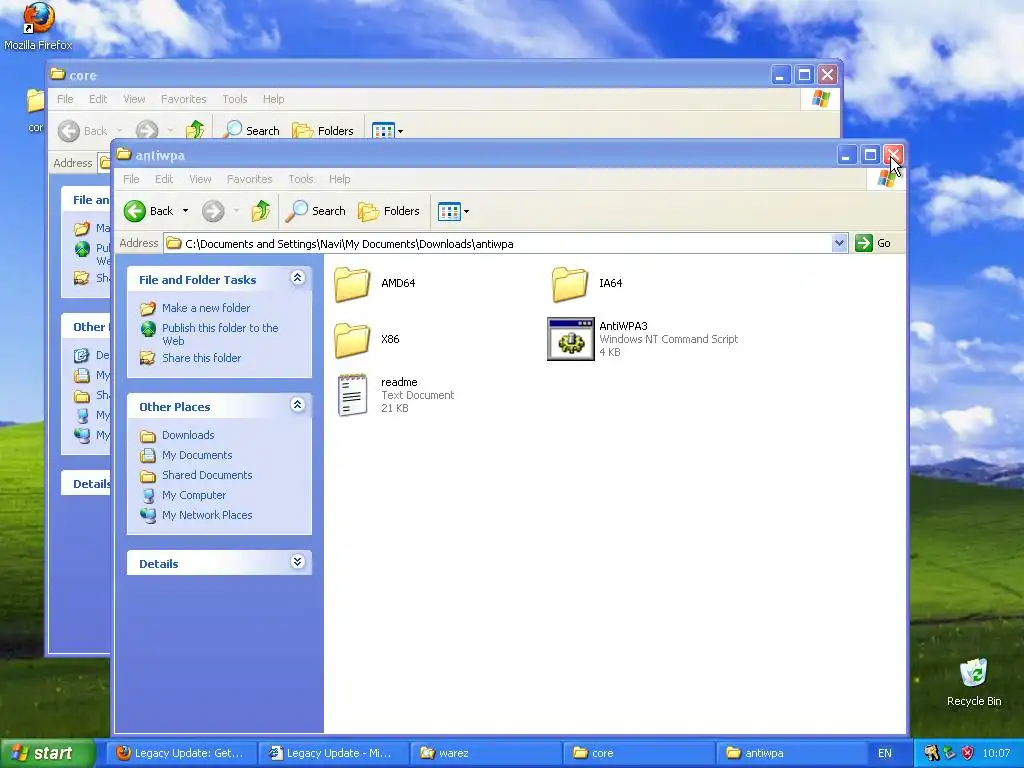
Task: Open Shared Documents in Other Places
Action: click(x=206, y=475)
